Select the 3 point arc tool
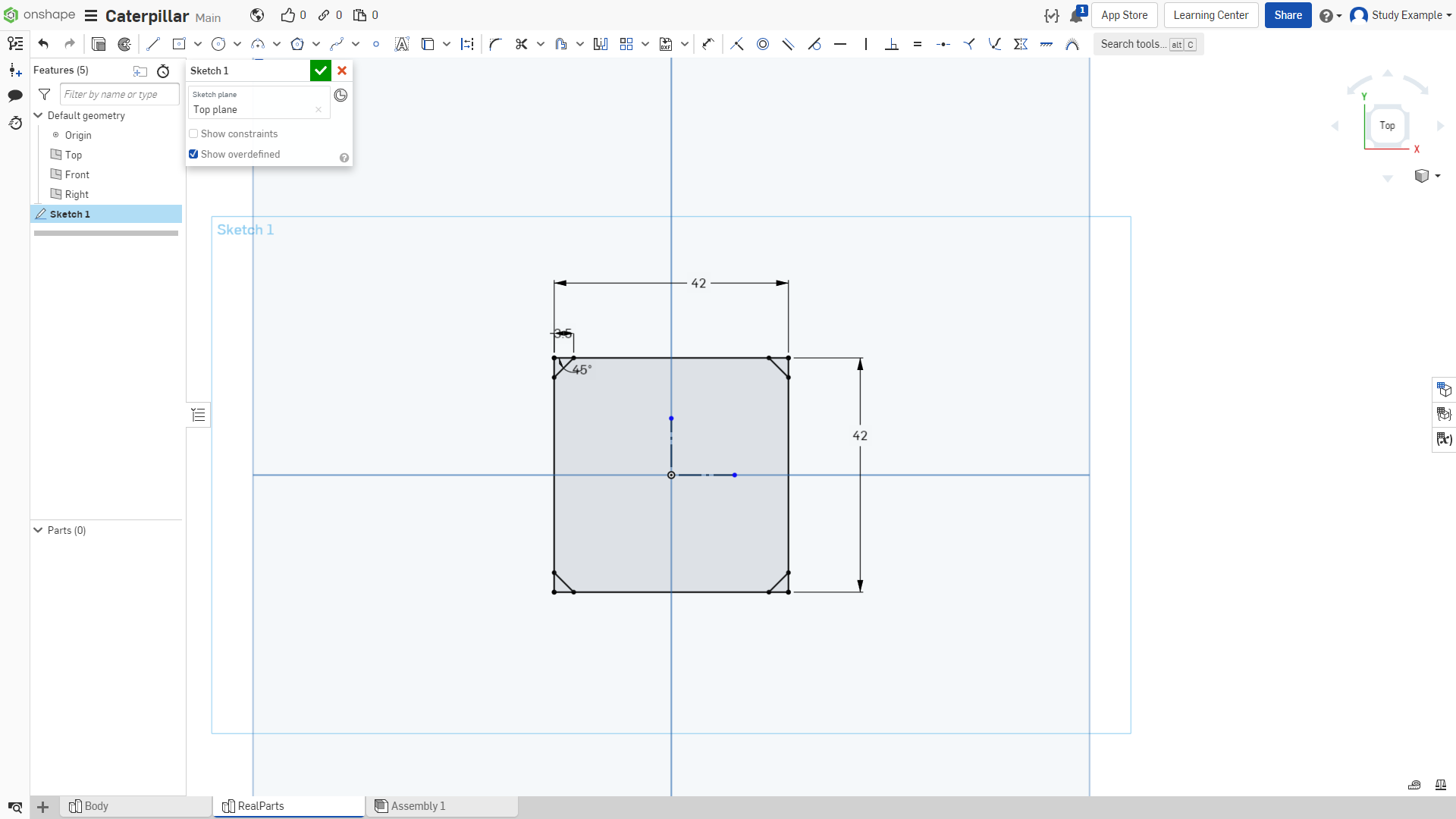The height and width of the screenshot is (819, 1456). [258, 44]
